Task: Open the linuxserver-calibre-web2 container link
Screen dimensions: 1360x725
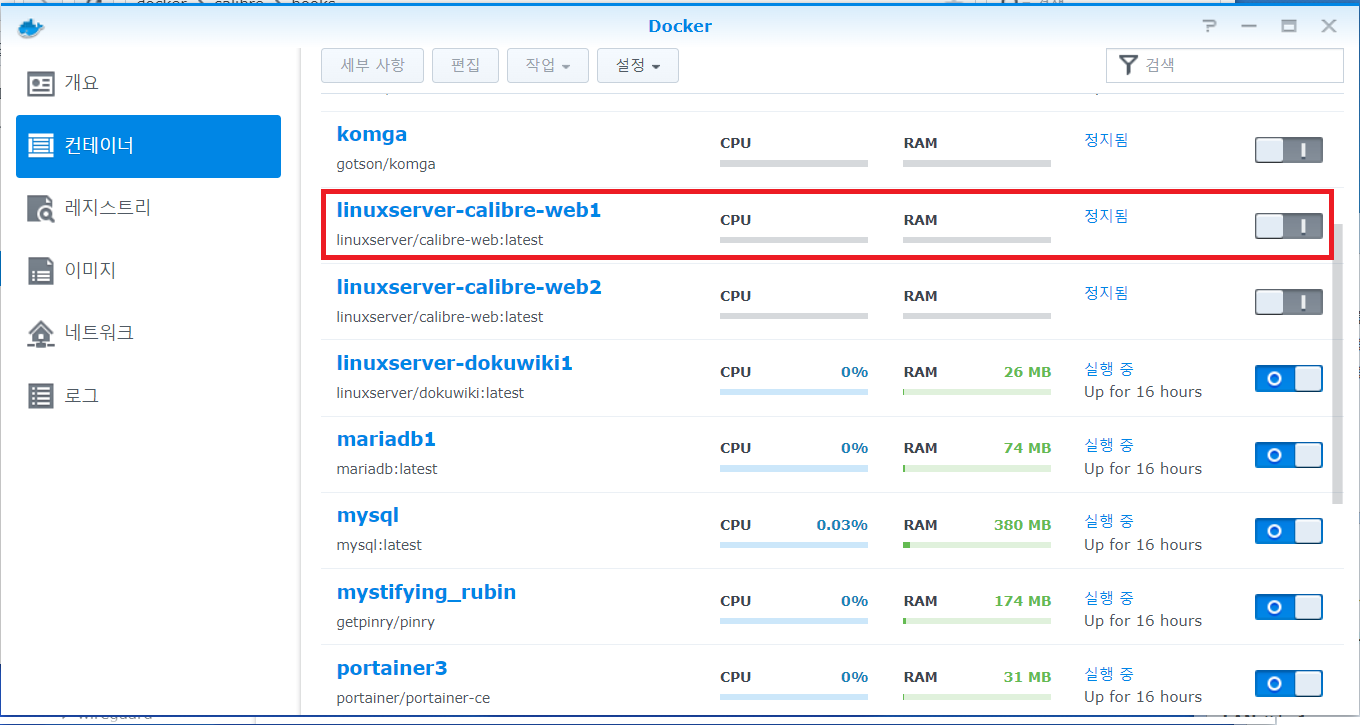Action: (469, 287)
